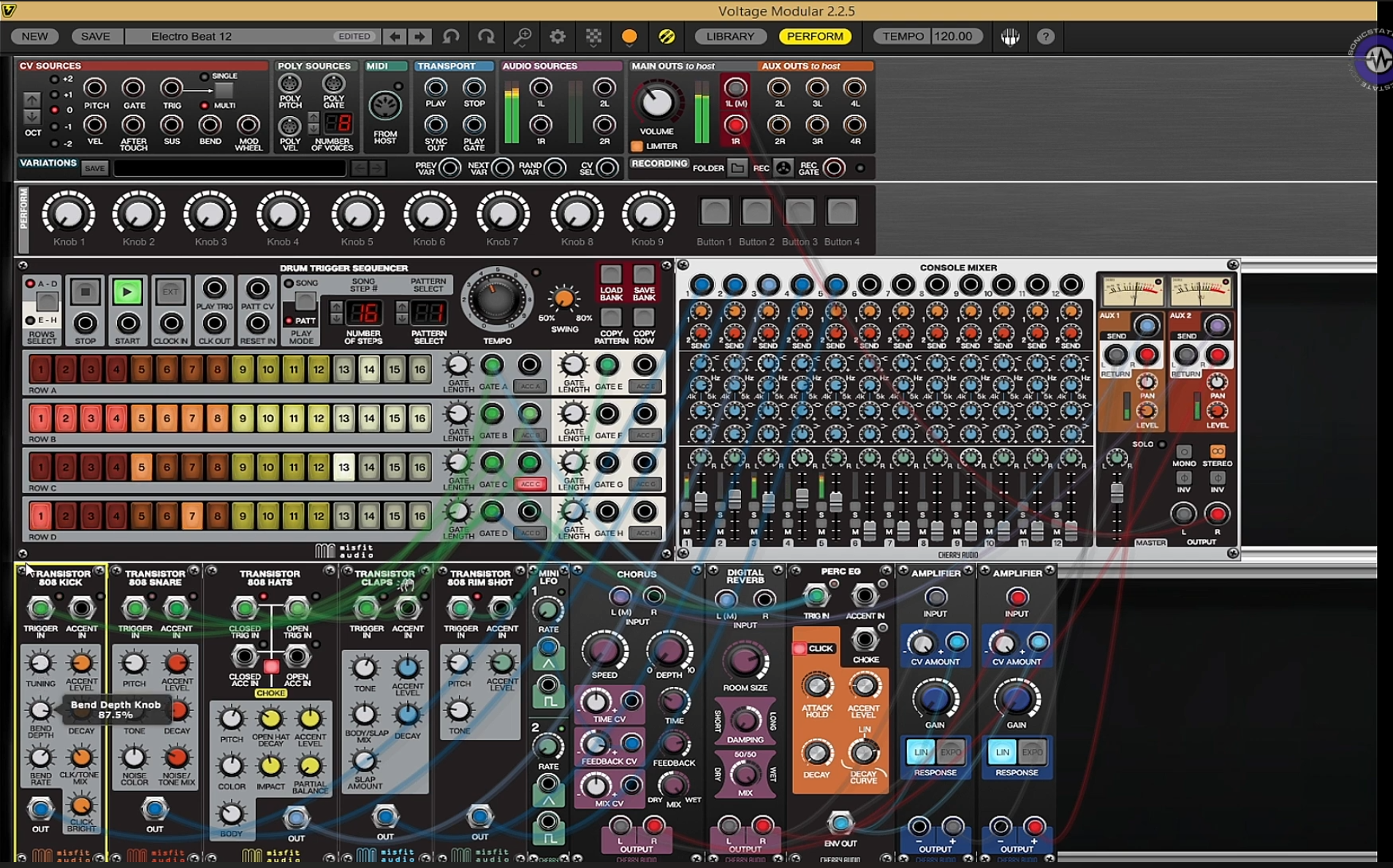
Task: Open the zoom magnifier menu
Action: click(x=523, y=36)
